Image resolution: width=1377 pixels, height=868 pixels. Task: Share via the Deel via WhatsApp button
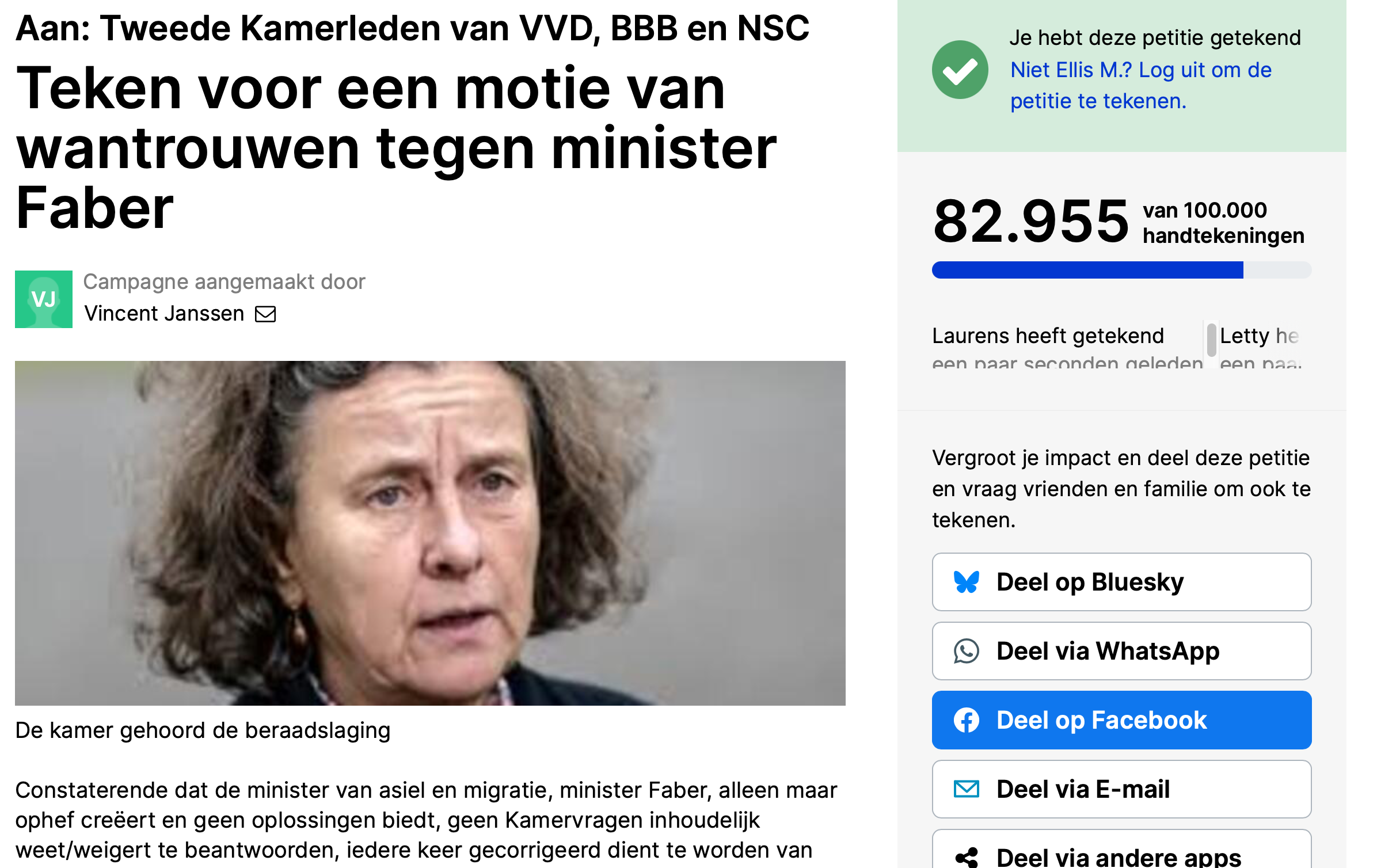click(1121, 651)
